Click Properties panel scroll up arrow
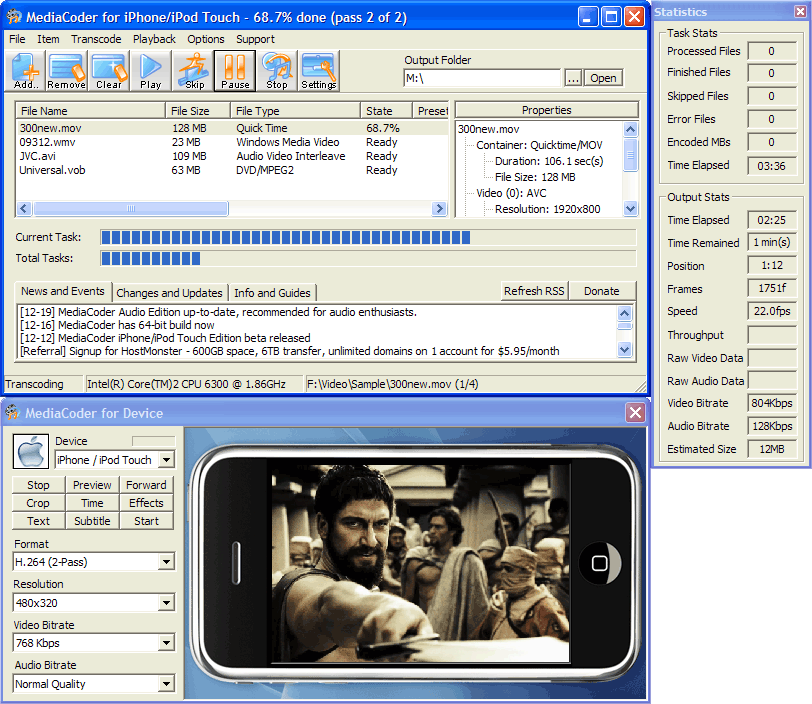This screenshot has width=812, height=704. tap(630, 129)
